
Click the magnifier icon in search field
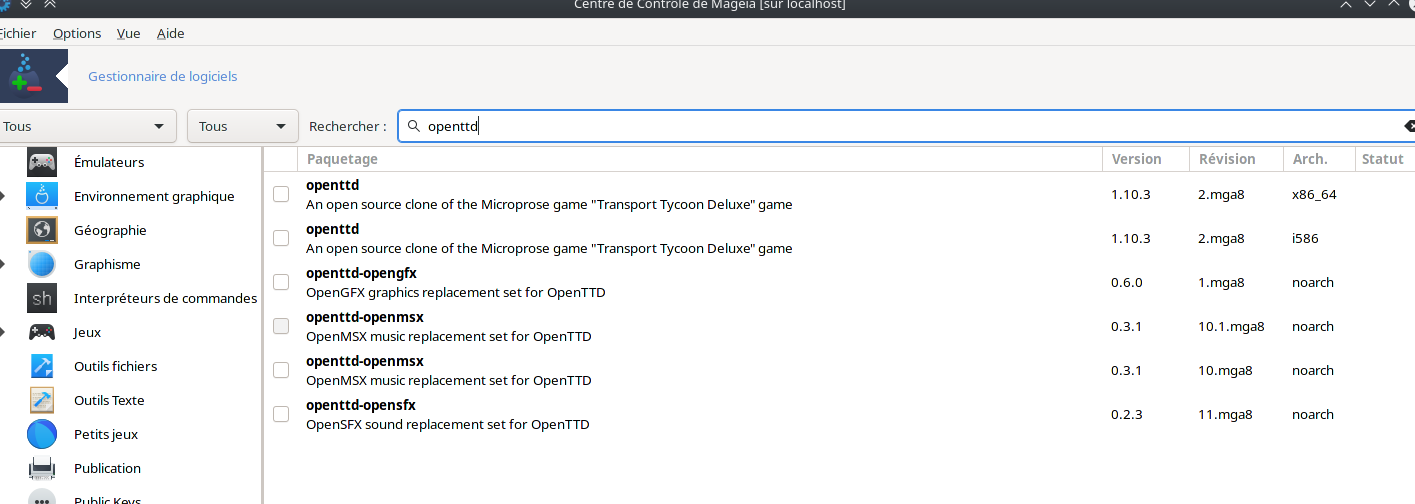pyautogui.click(x=413, y=126)
